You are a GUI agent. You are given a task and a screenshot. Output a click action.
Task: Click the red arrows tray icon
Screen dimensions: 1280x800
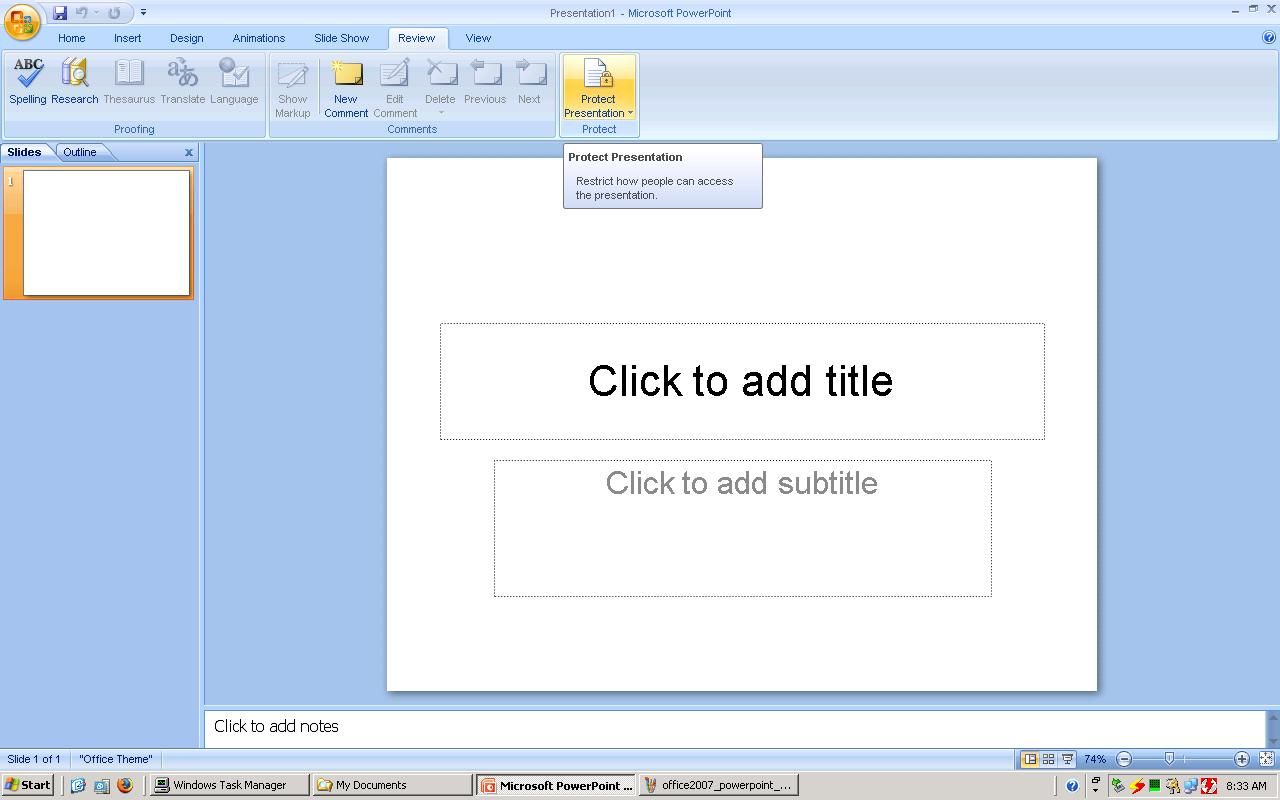1208,786
